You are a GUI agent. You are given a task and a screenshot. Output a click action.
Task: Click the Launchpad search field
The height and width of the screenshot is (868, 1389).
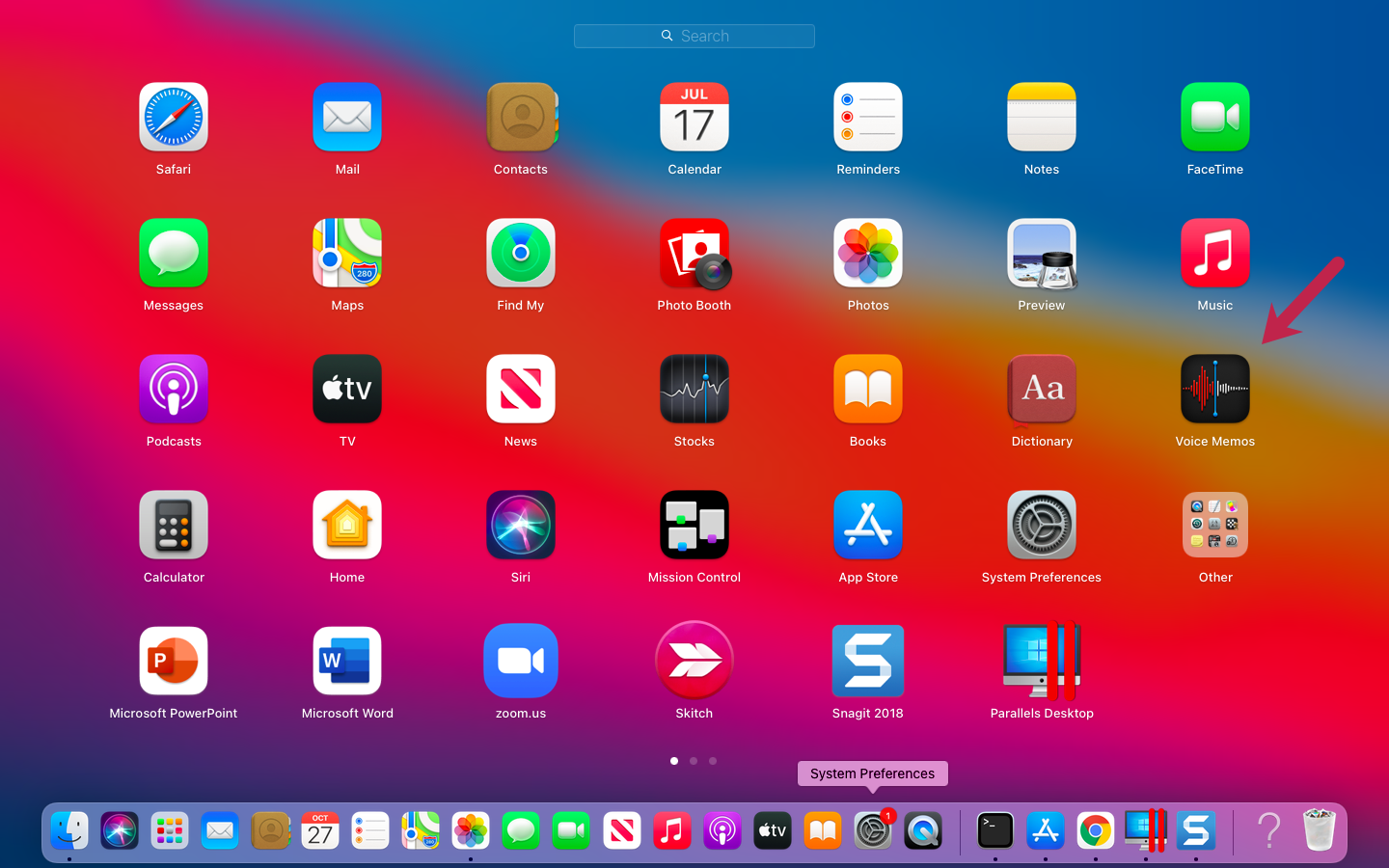pyautogui.click(x=694, y=36)
